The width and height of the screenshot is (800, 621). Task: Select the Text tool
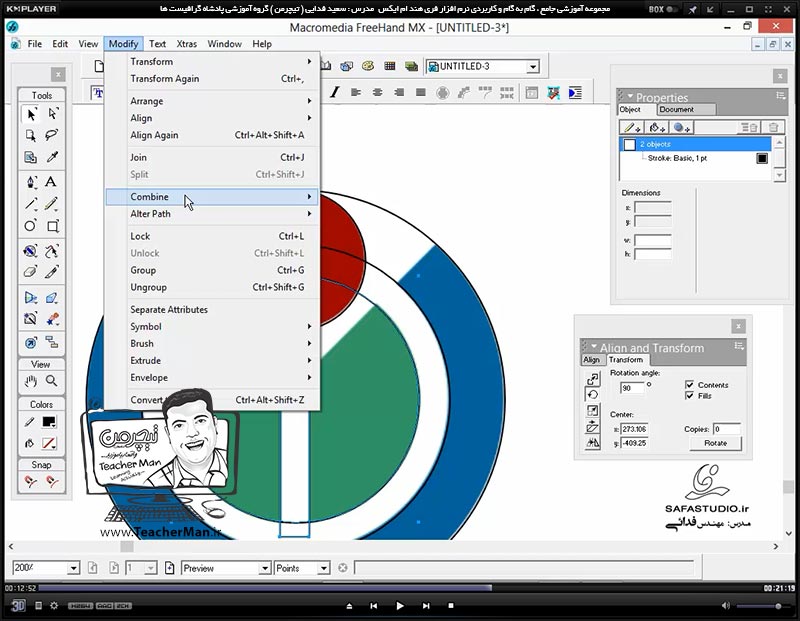point(51,182)
